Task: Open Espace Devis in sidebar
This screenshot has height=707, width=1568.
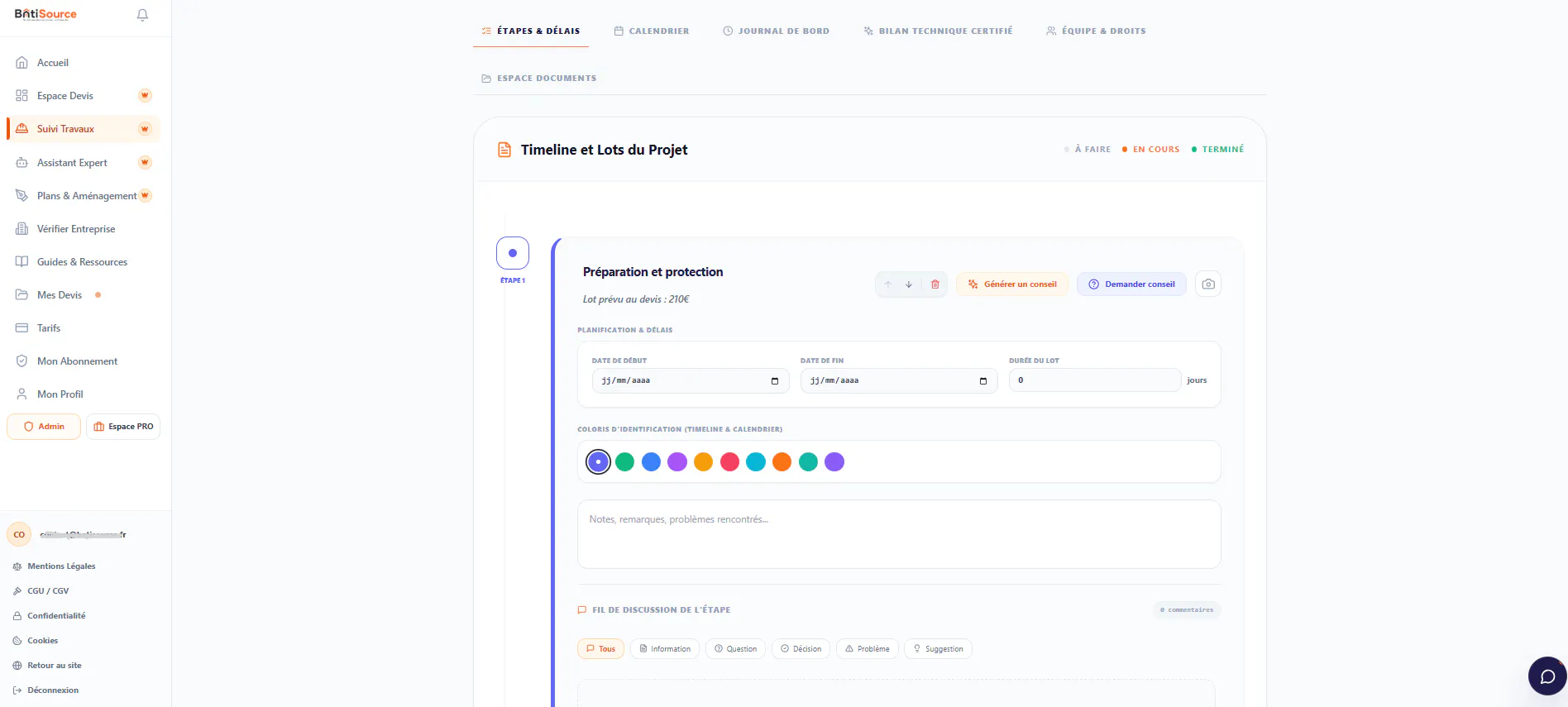Action: (83, 96)
